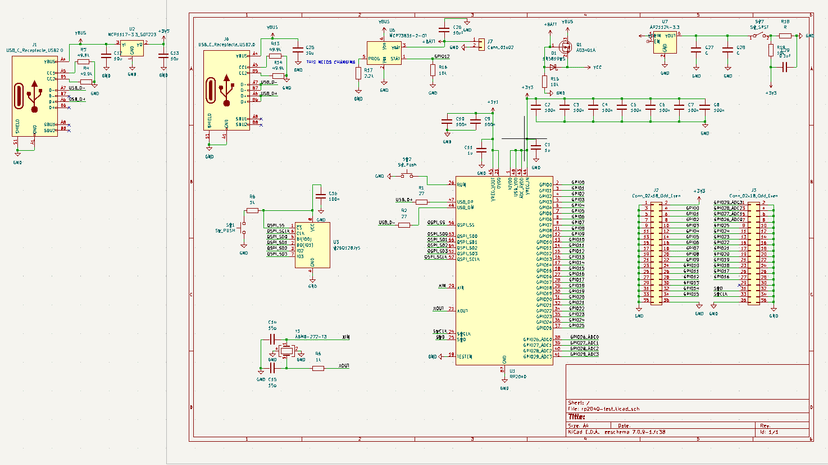828x465 pixels.
Task: Select resistor R2 on the USB_D- line
Action: 404,225
